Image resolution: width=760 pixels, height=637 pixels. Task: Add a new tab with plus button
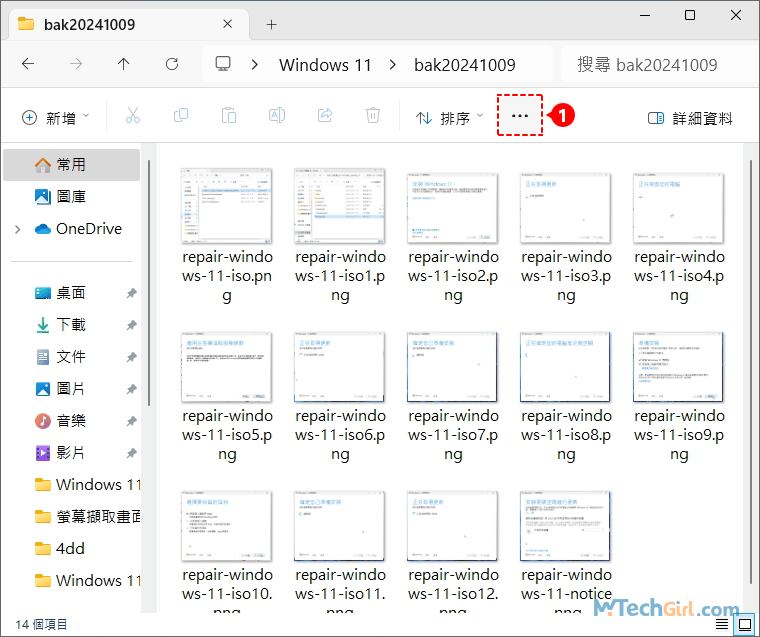tap(271, 24)
